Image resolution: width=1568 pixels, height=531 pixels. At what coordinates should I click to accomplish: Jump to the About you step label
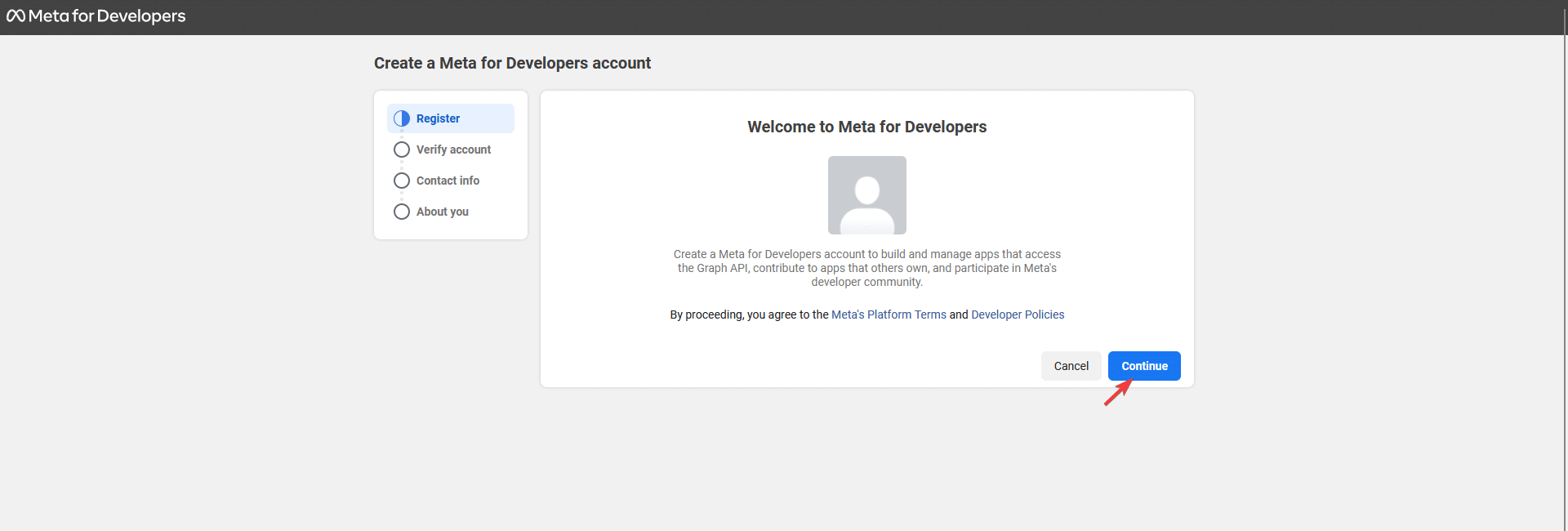coord(442,212)
